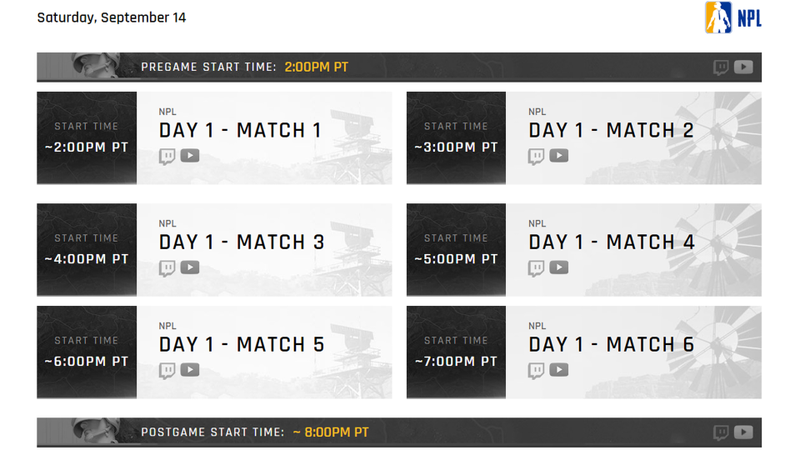The width and height of the screenshot is (800, 450).
Task: Open Twitch stream for Day 1 Match 5
Action: pyautogui.click(x=167, y=370)
